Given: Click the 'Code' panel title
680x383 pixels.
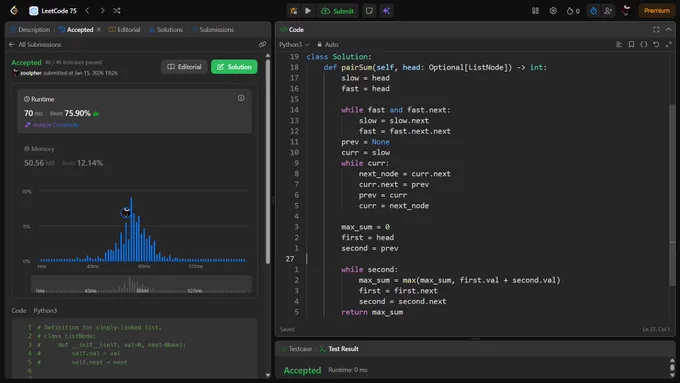Looking at the screenshot, I should 296,29.
